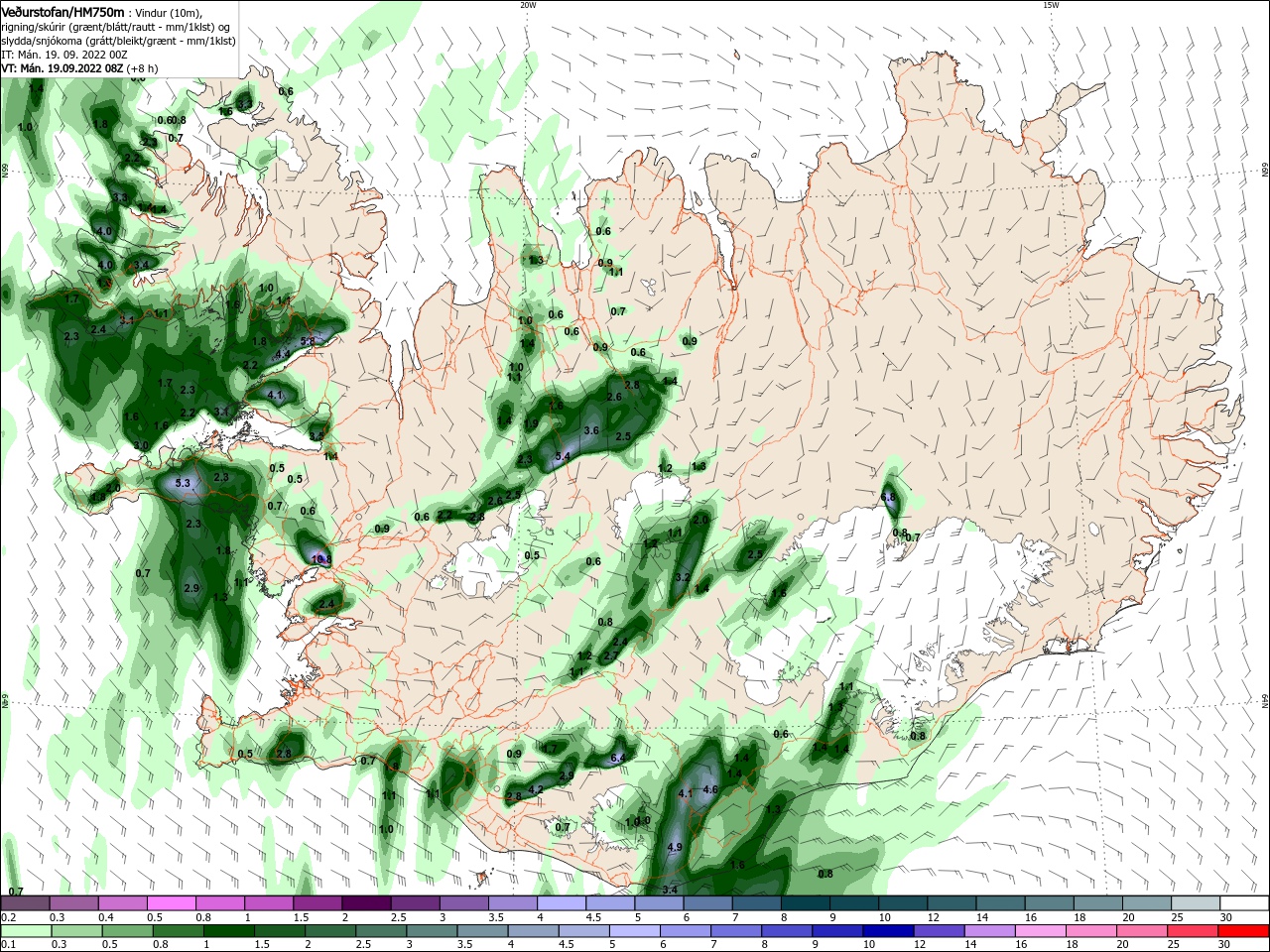The height and width of the screenshot is (952, 1270).
Task: Click the lower legend swatch between 25 and 30
Action: [1194, 931]
